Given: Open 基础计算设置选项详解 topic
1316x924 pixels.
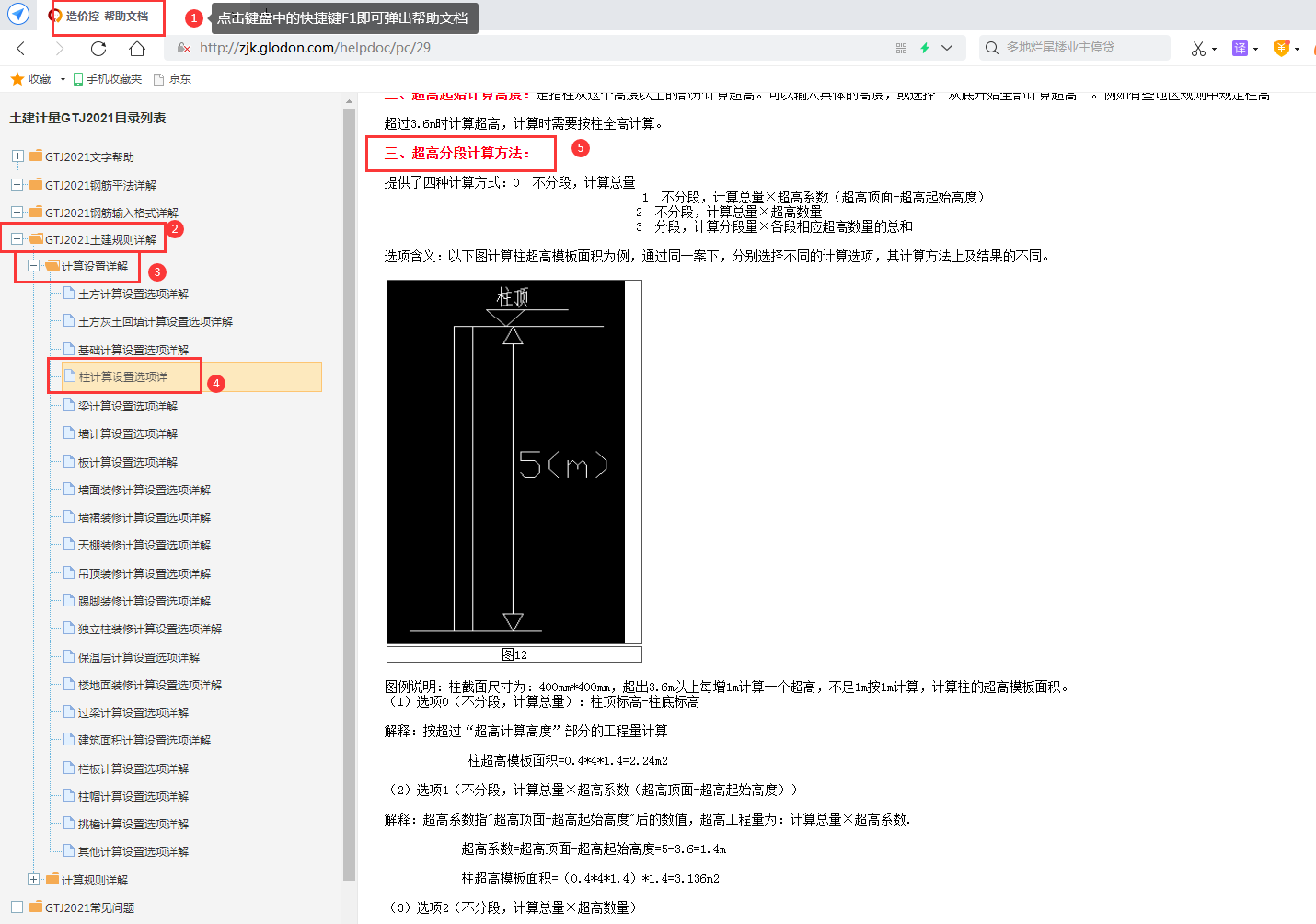Looking at the screenshot, I should pyautogui.click(x=133, y=350).
